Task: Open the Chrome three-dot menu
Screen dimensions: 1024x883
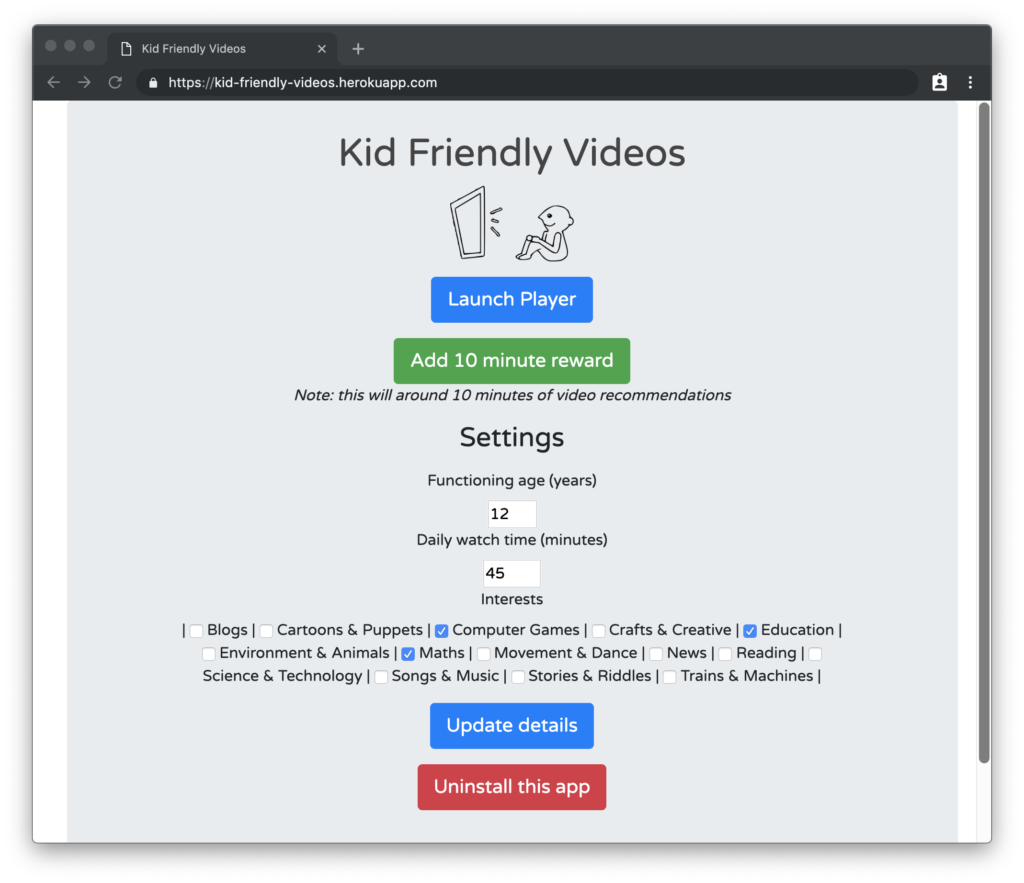Action: 970,83
